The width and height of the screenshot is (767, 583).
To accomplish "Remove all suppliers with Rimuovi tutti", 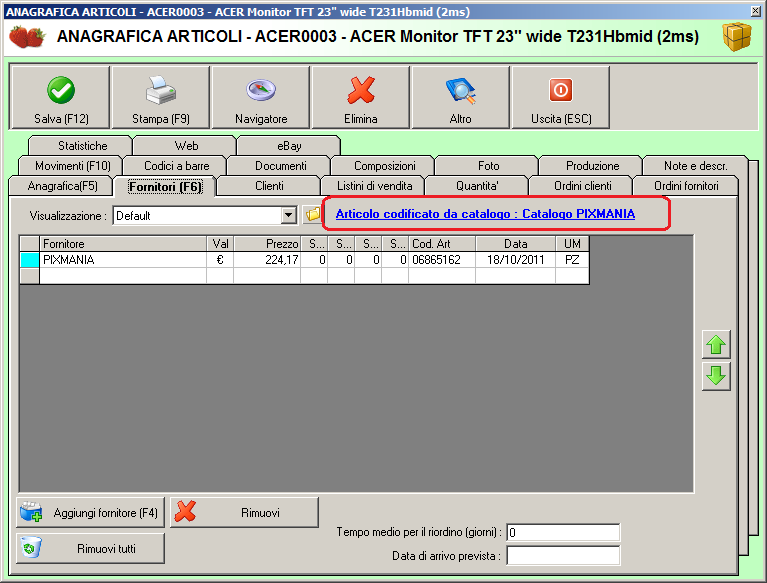I will [90, 548].
